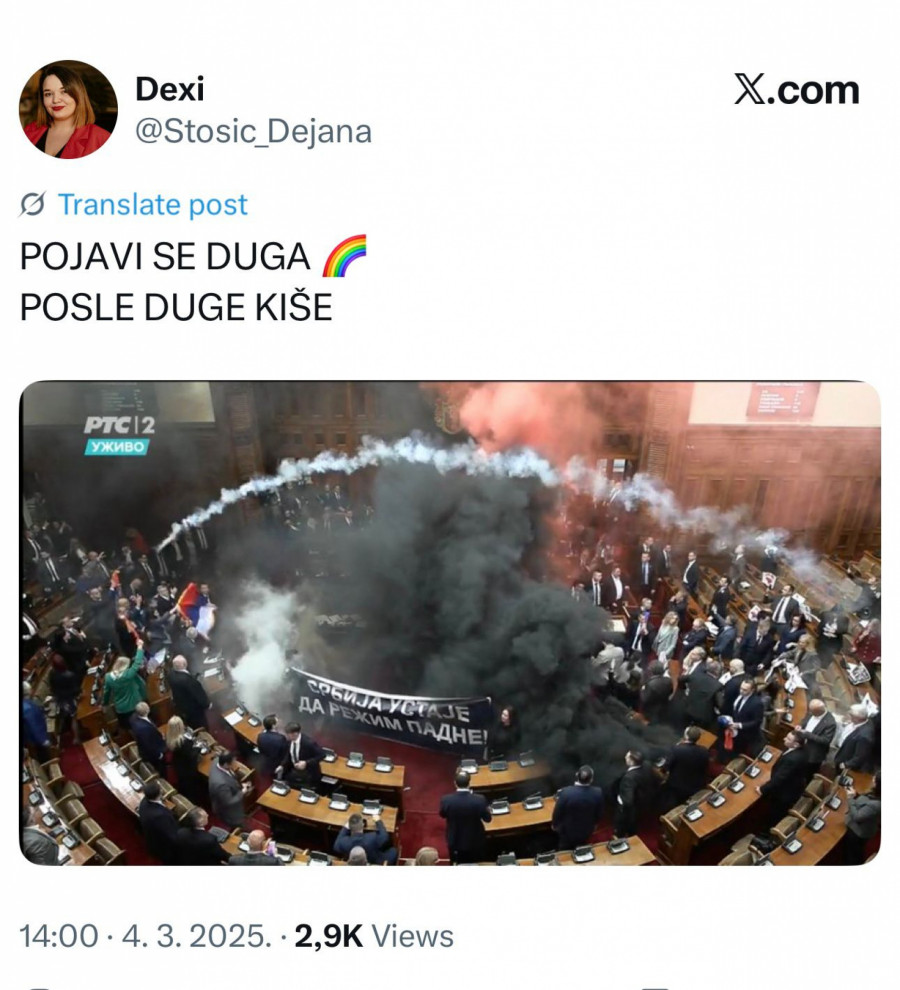The image size is (900, 990).
Task: Click the blue УЖИВО live badge
Action: click(x=117, y=447)
